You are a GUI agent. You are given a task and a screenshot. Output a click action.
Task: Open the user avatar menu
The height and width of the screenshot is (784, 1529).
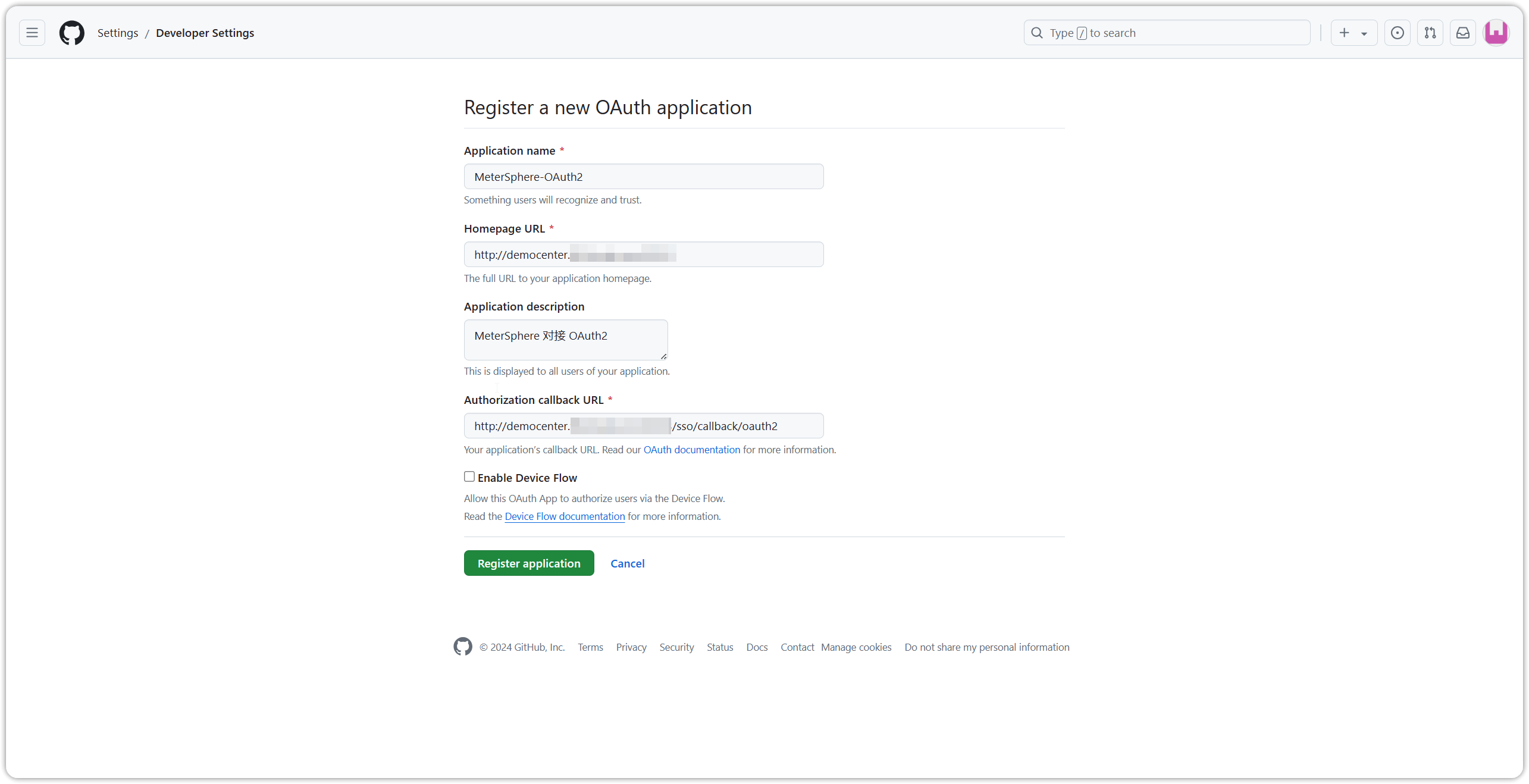(x=1496, y=33)
